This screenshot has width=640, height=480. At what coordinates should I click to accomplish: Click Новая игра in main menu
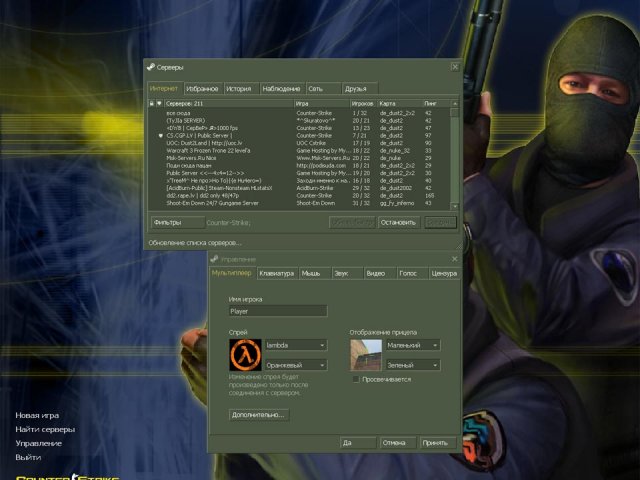coord(37,415)
